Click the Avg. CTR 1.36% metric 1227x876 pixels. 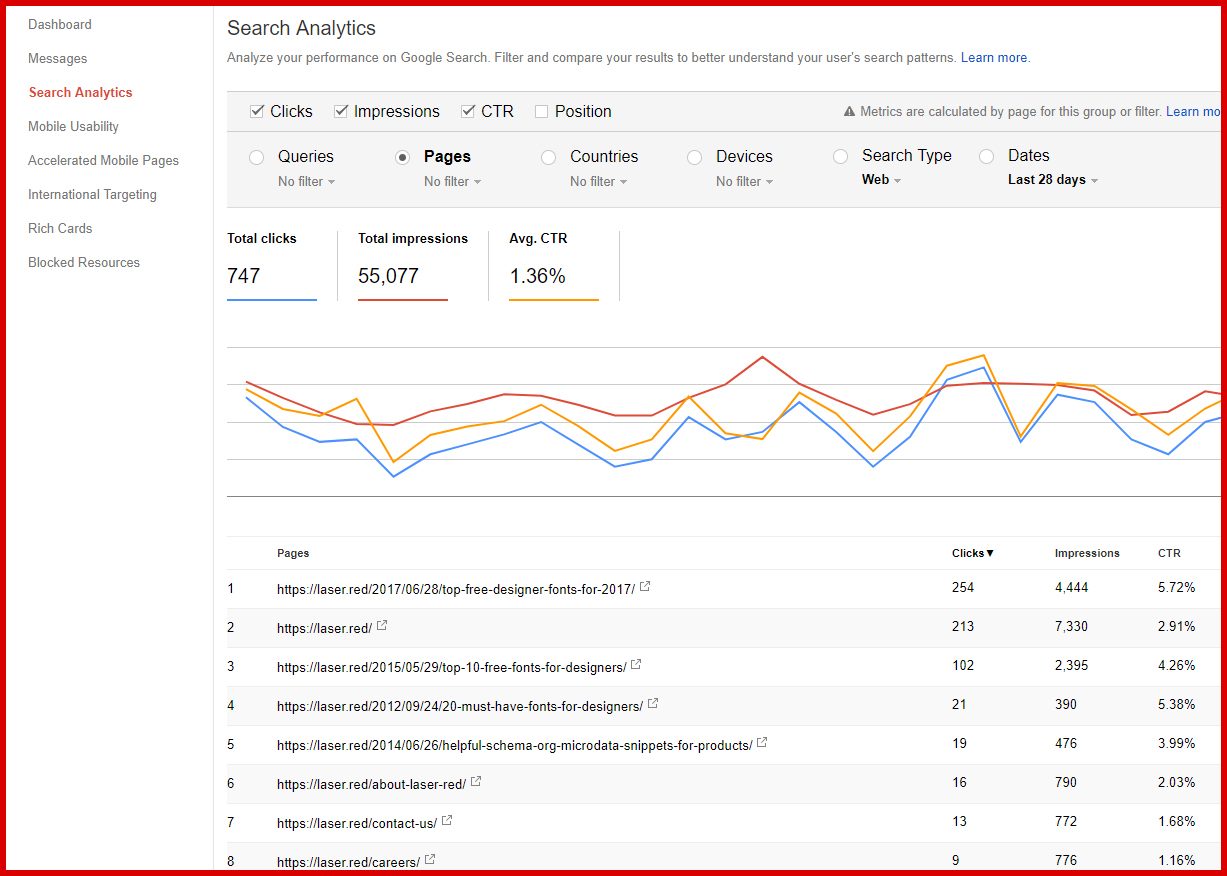(x=554, y=264)
